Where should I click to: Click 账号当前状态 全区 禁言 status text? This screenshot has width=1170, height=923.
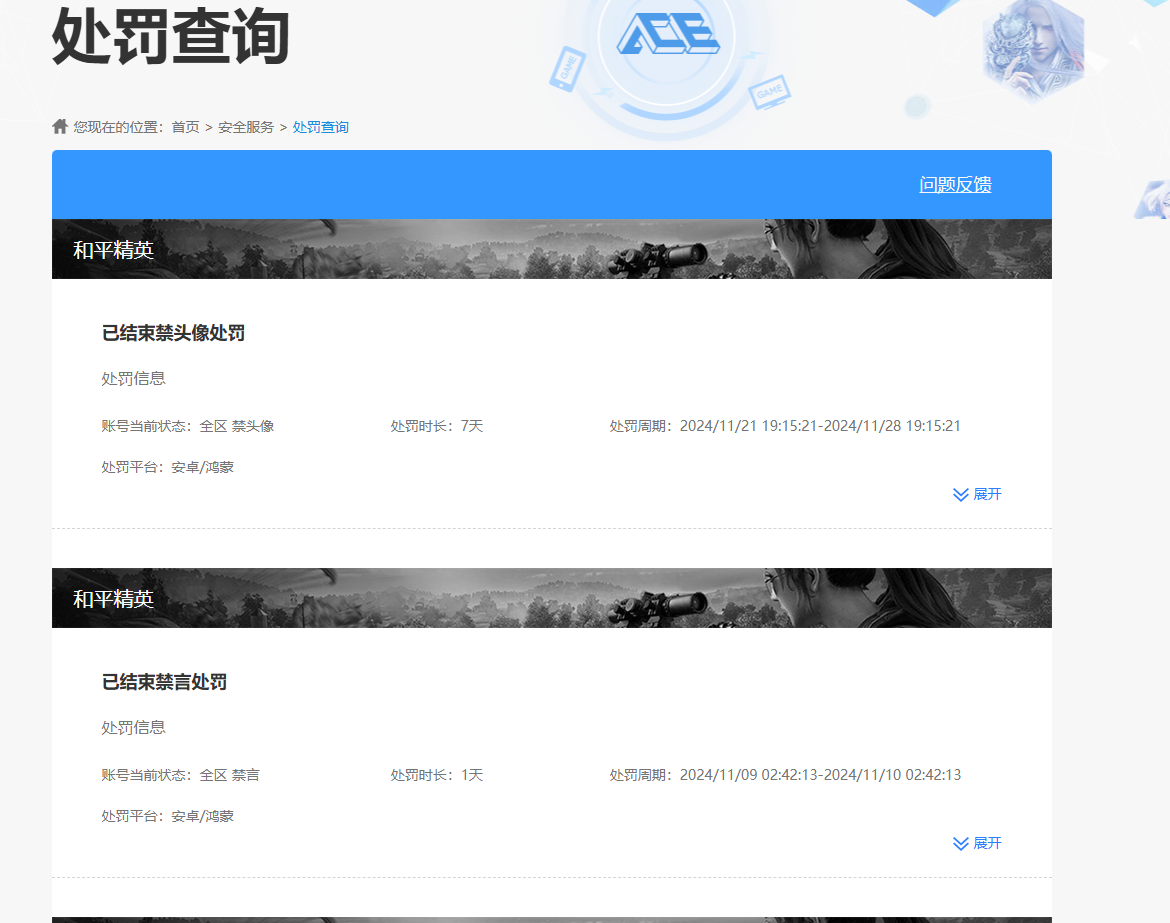click(180, 775)
